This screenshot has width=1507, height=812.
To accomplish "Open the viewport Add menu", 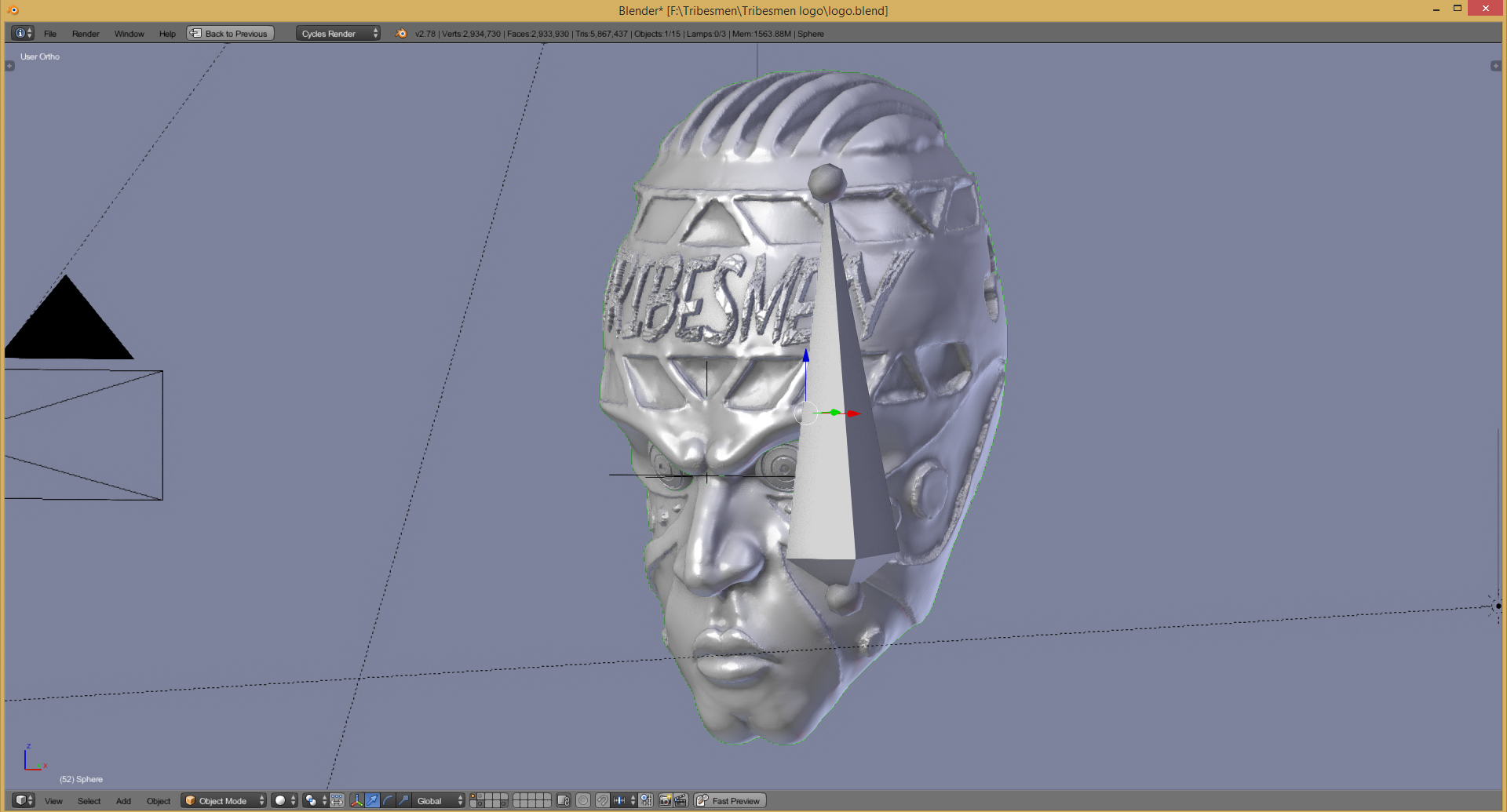I will (x=123, y=801).
